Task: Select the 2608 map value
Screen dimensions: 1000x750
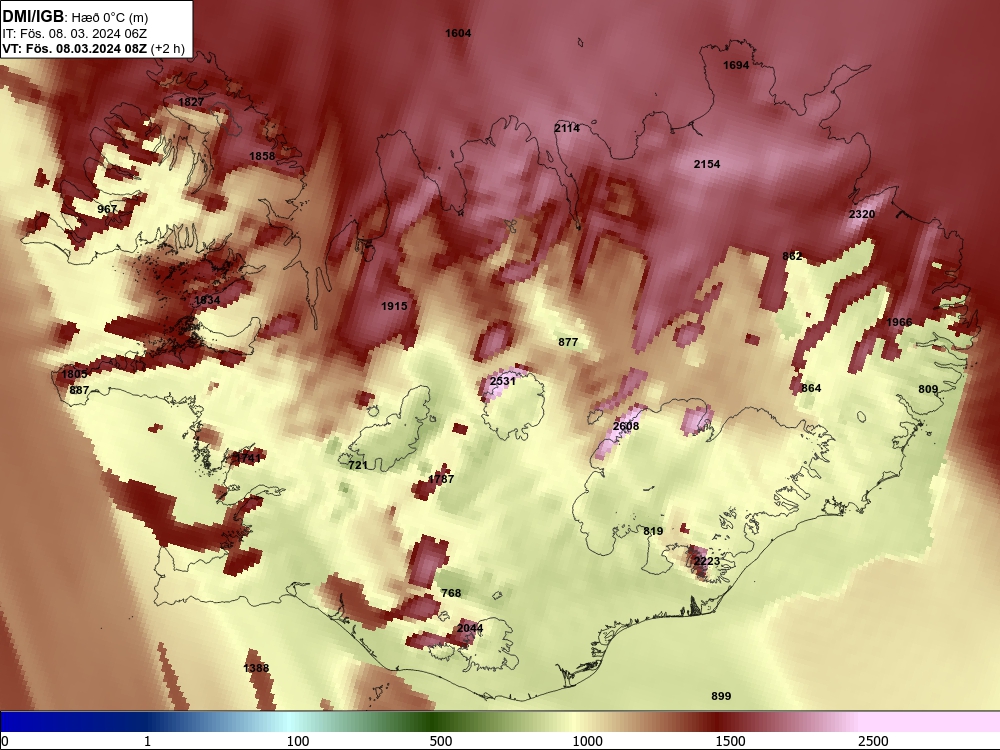Action: click(x=626, y=426)
